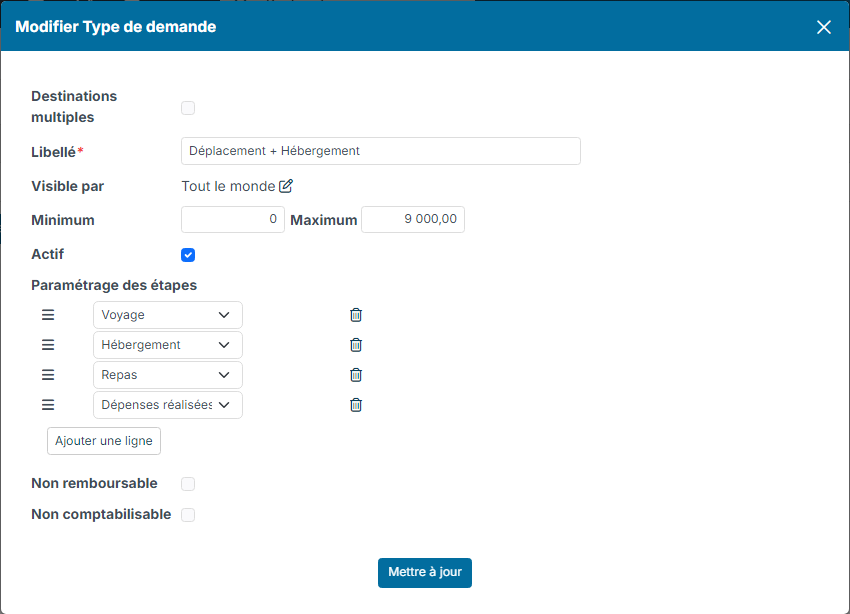Click the drag handle beside Repas
850x614 pixels.
pos(48,375)
